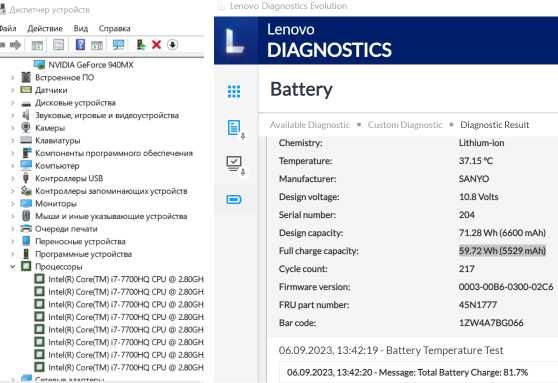Open the grid modules icon in Lenovo sidebar
Screen dimensions: 558x383
coord(234,91)
